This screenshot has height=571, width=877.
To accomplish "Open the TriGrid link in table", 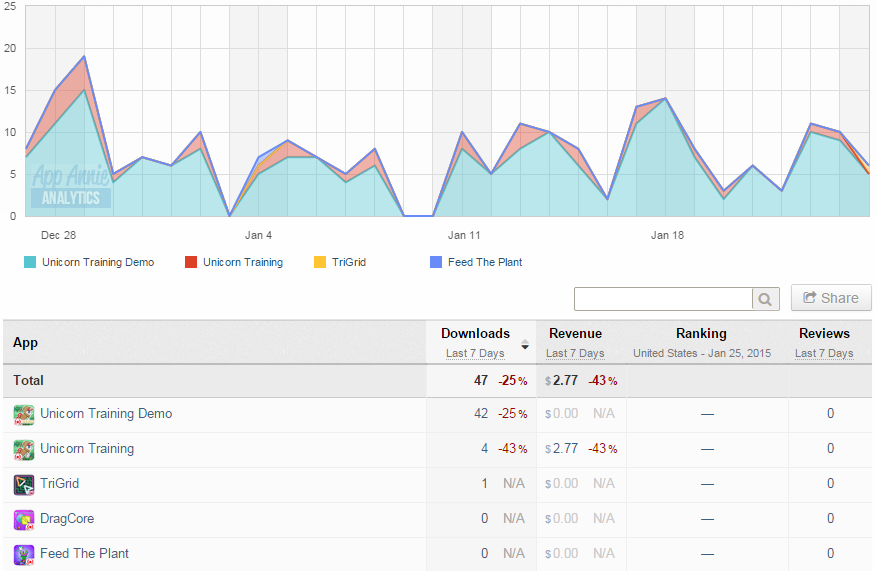I will tap(59, 483).
